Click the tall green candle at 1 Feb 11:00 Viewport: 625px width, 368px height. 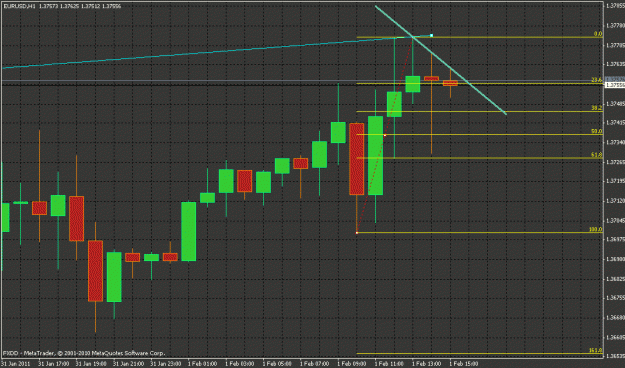375,155
